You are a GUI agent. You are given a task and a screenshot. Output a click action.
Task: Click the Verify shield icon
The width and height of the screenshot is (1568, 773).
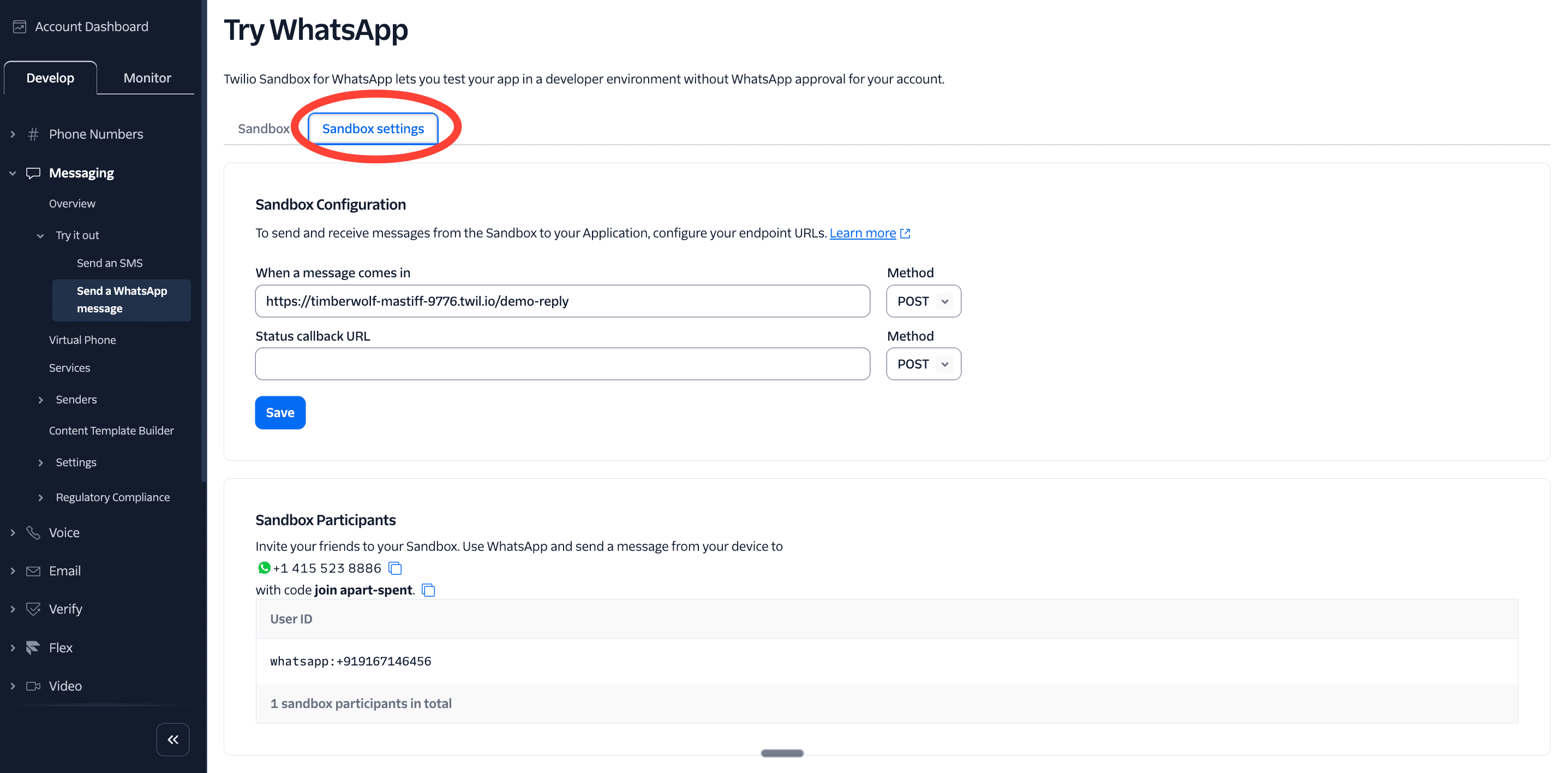coord(33,609)
